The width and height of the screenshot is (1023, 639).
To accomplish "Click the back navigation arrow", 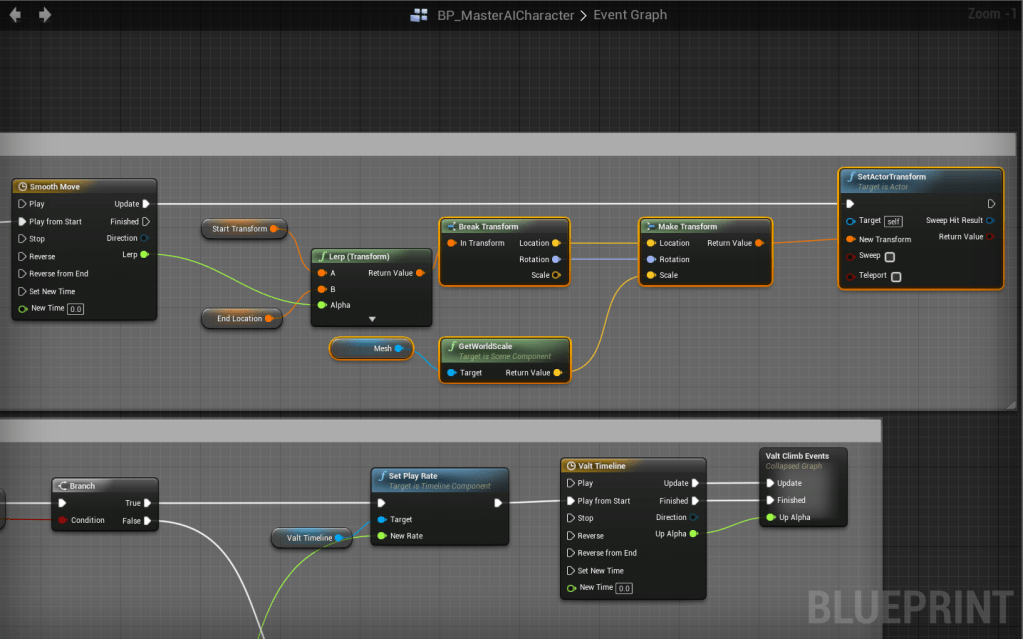I will click(16, 15).
